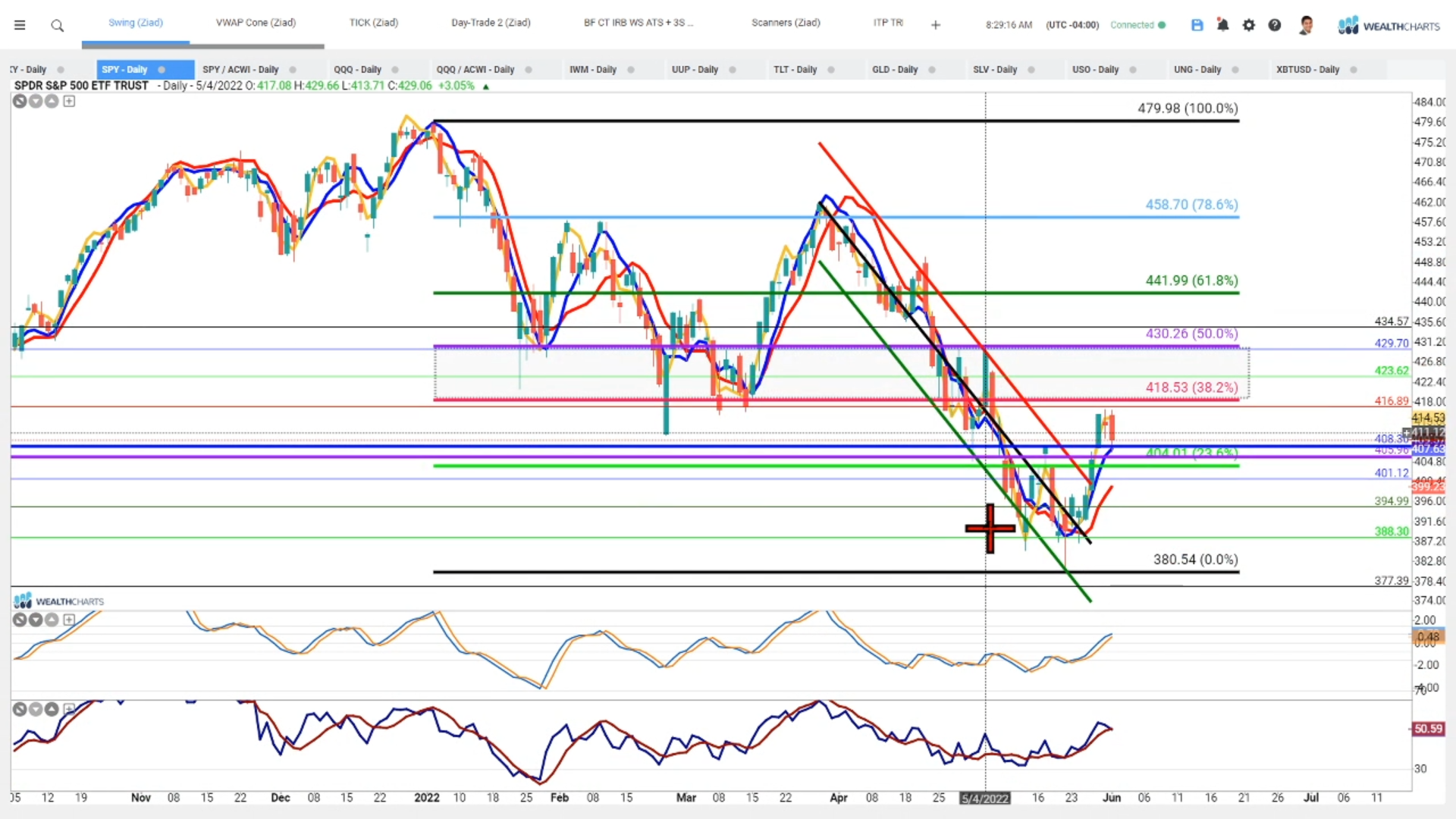Move the main price pane up
Screen dimensions: 1456x819
52,101
